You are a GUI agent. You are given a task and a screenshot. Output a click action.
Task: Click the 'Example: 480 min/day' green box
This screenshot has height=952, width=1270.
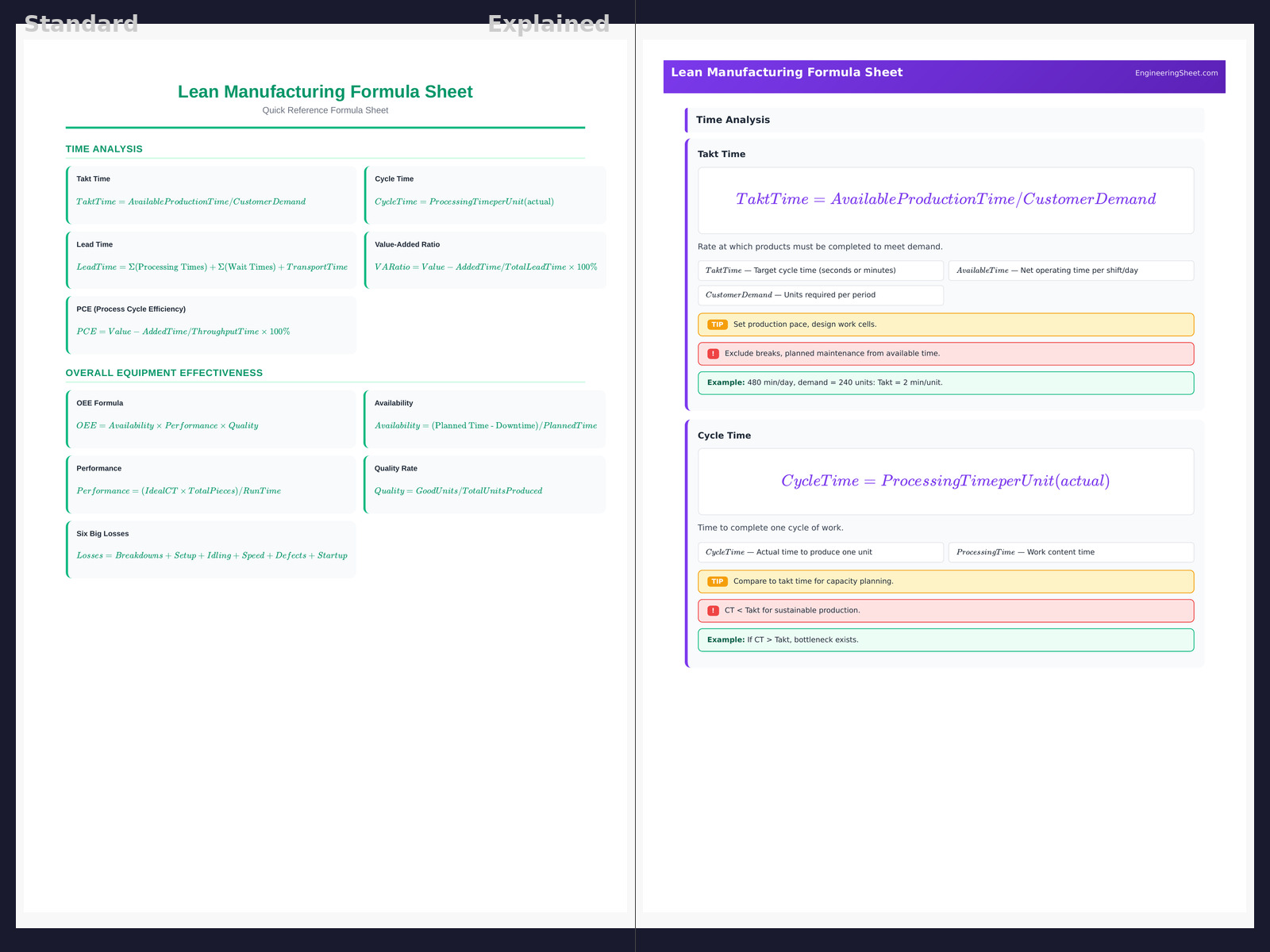(x=946, y=383)
